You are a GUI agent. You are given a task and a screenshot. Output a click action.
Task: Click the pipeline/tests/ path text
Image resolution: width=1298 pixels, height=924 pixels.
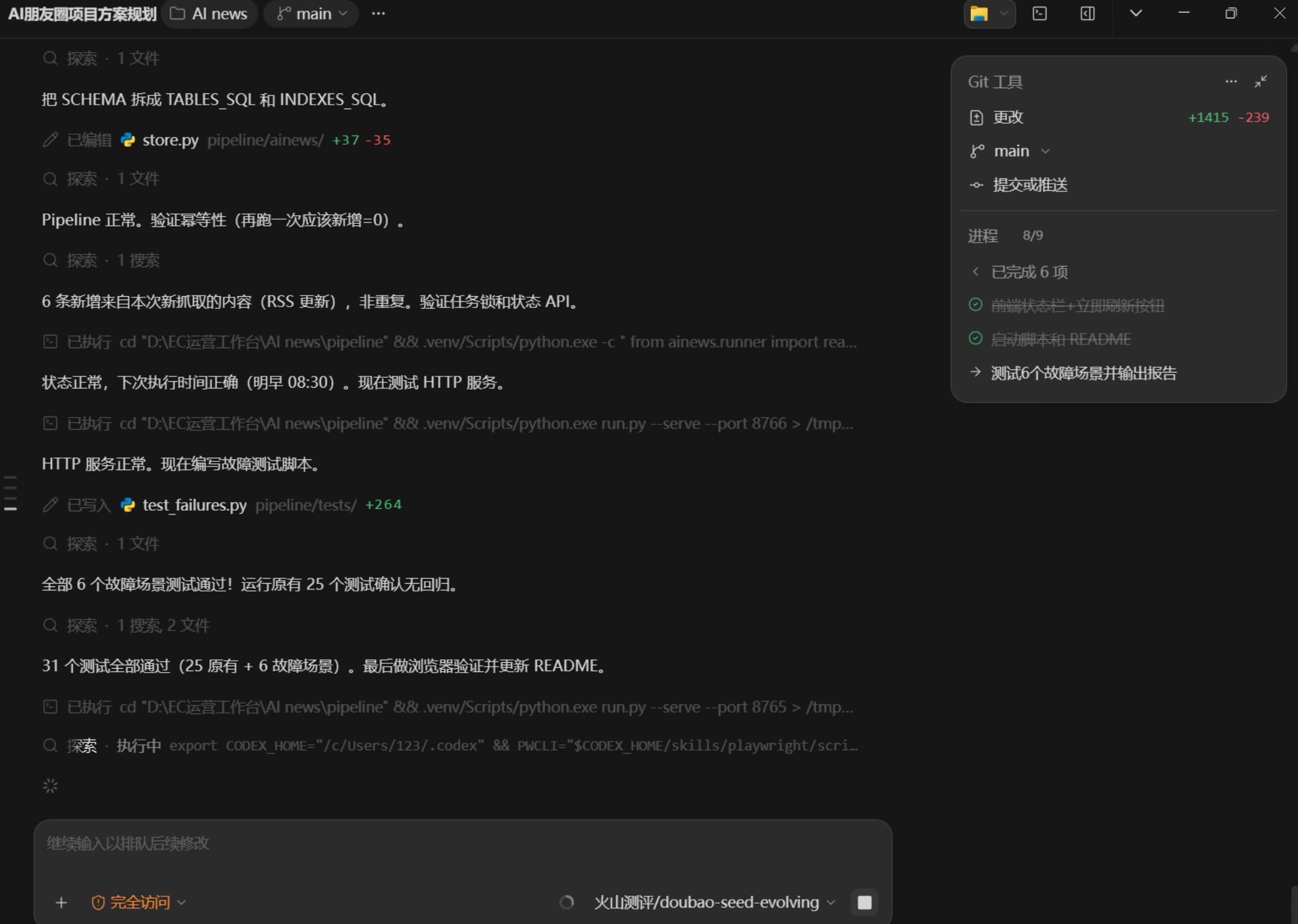[306, 505]
